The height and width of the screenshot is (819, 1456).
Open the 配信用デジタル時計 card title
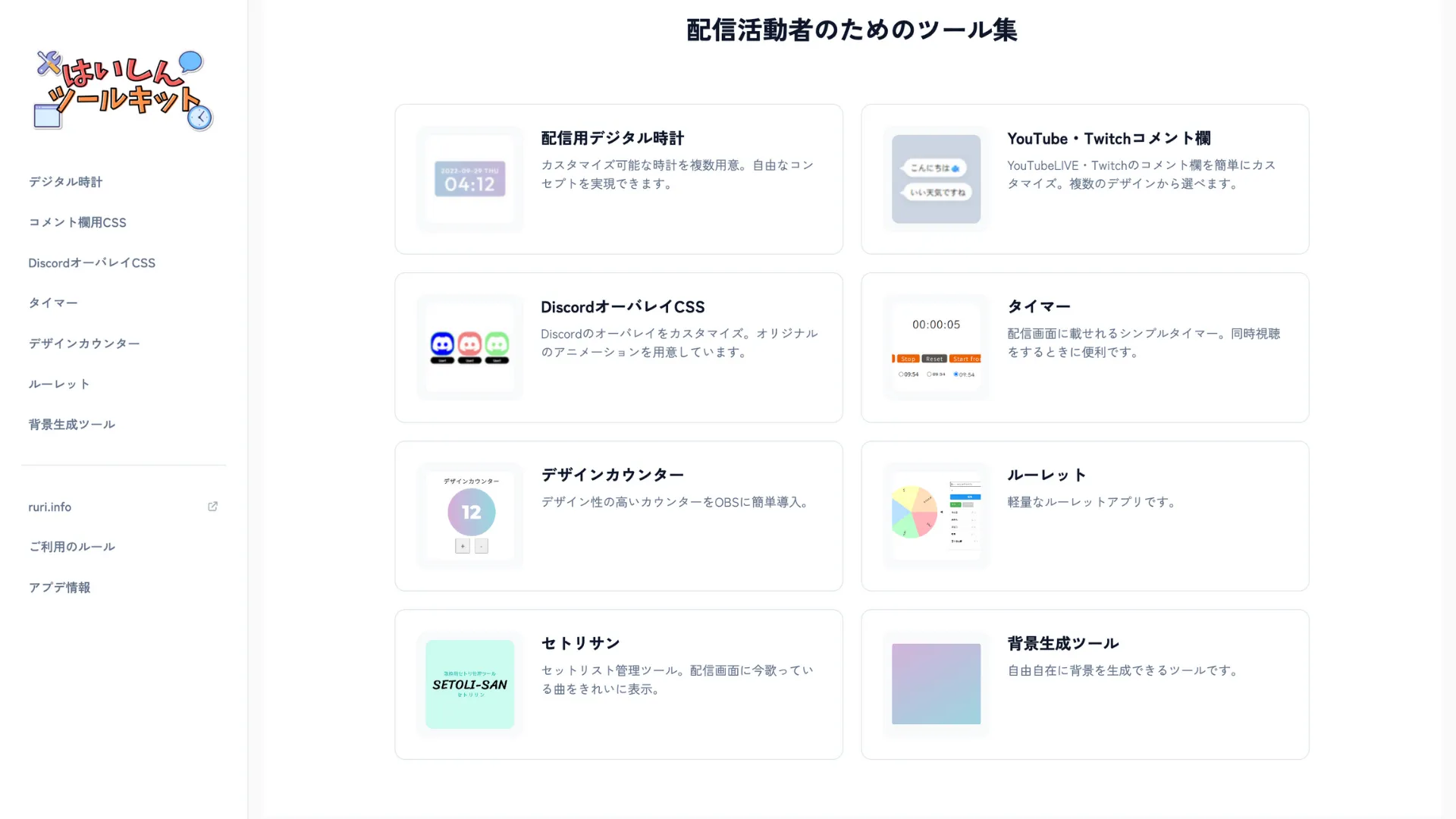(x=613, y=138)
